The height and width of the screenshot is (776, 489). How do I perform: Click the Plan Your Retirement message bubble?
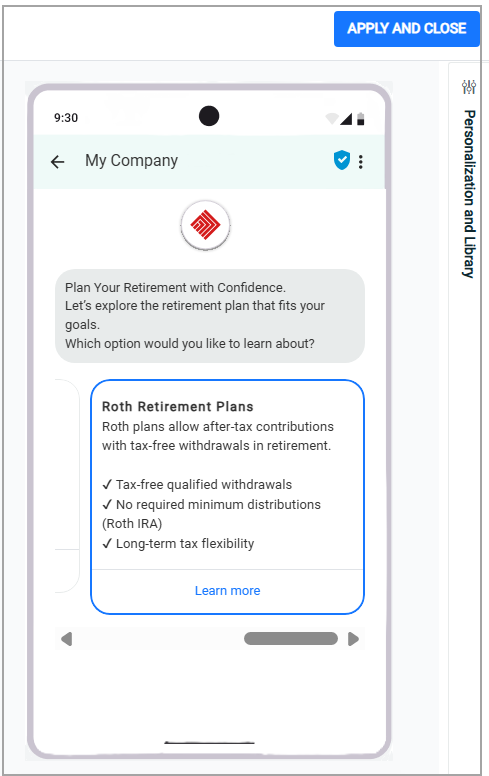pos(210,316)
